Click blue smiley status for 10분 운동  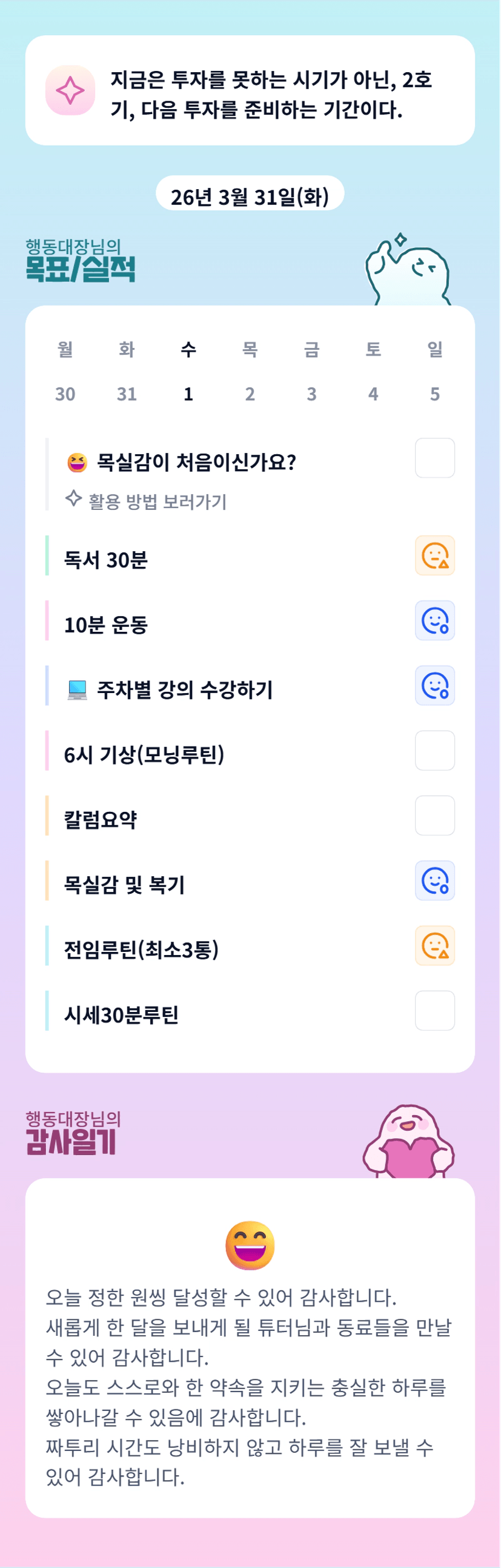pyautogui.click(x=435, y=621)
